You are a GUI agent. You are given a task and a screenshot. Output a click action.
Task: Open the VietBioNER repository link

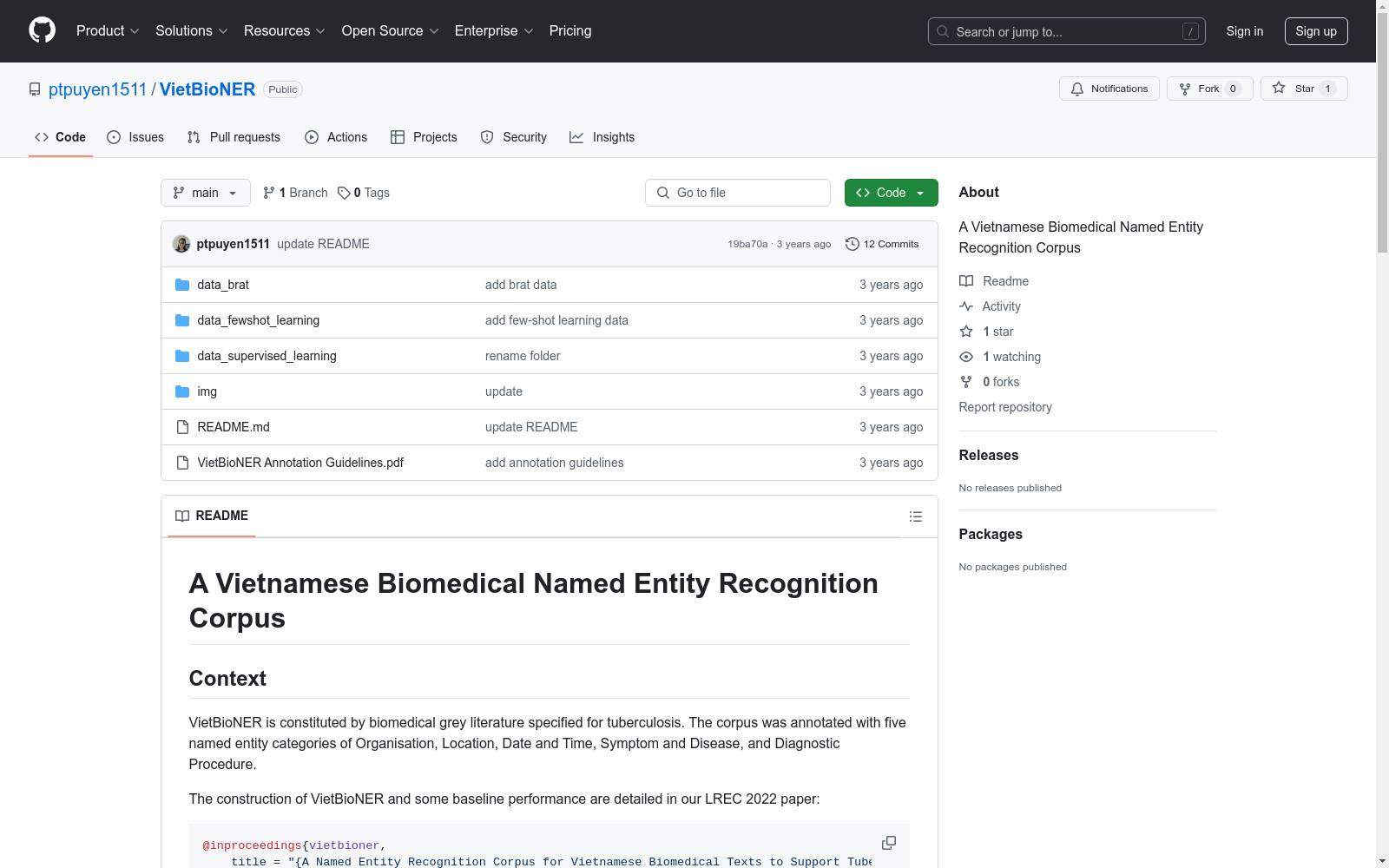(x=207, y=89)
